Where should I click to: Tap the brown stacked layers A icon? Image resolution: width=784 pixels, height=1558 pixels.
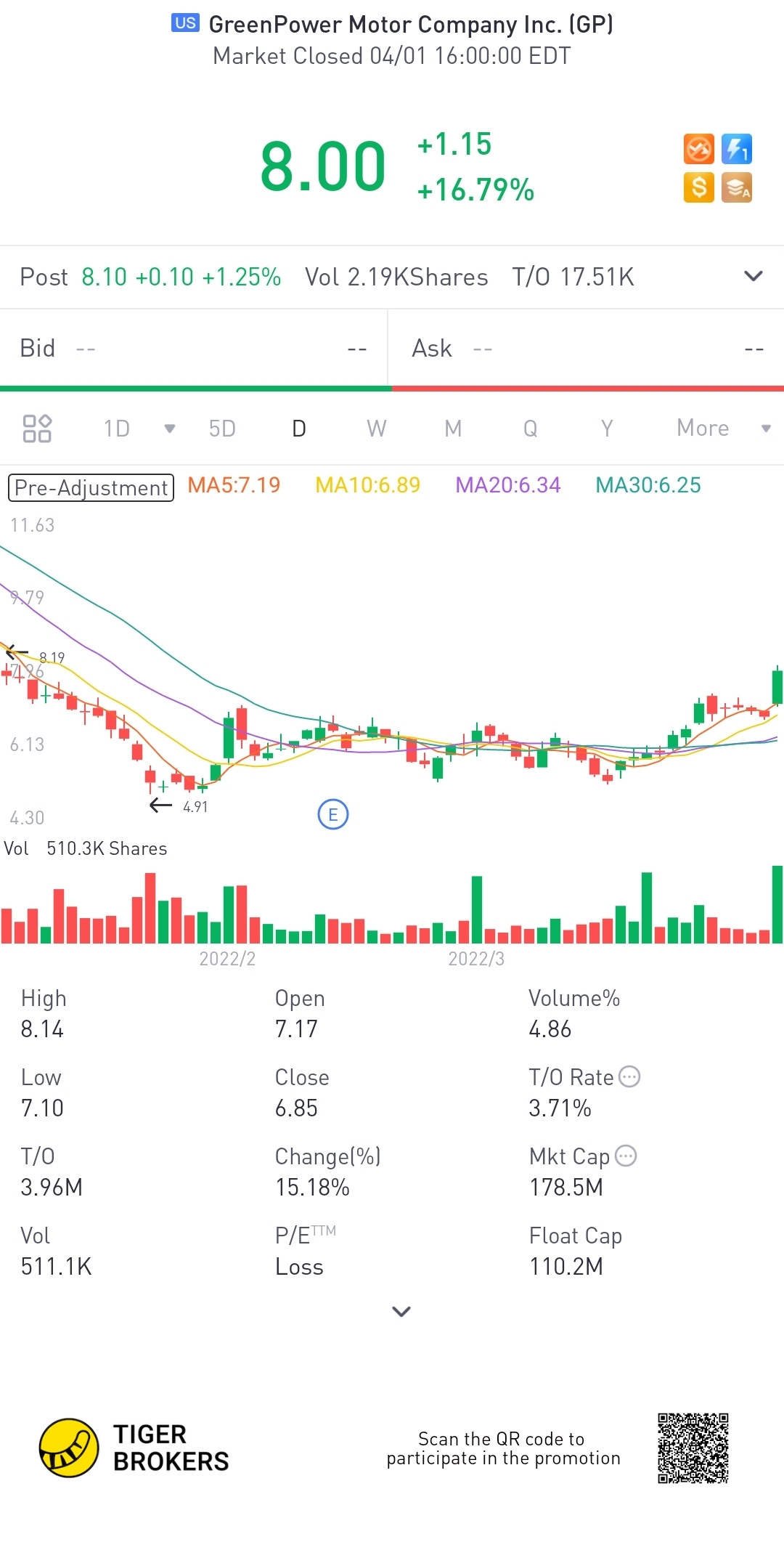coord(737,187)
